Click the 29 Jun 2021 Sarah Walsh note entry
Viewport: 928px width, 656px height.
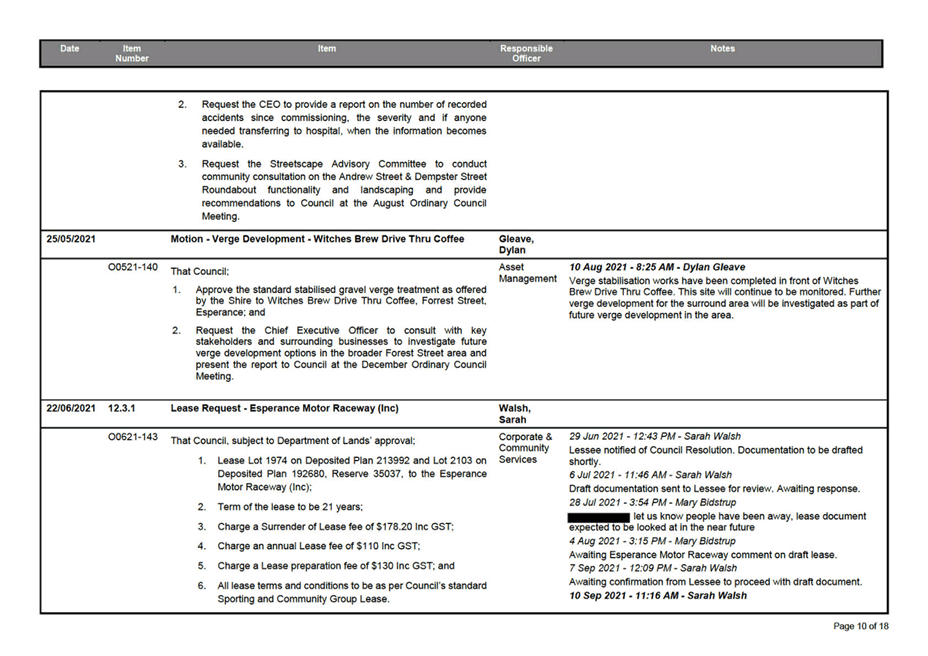(x=655, y=437)
